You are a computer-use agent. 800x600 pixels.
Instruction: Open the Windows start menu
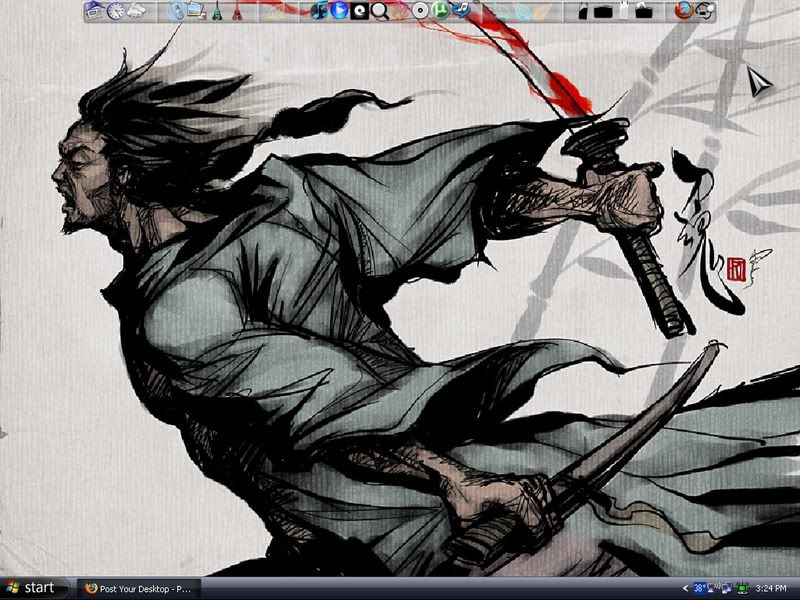(34, 588)
